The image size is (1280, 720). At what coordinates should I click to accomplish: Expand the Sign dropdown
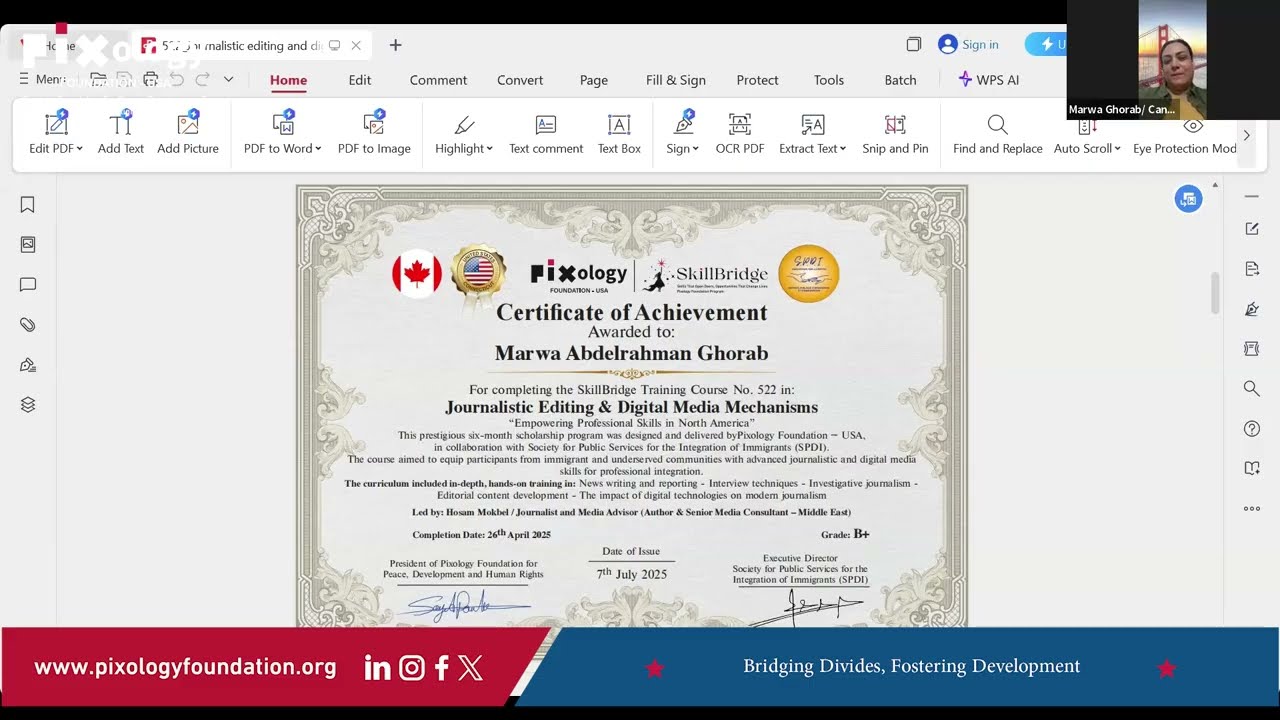pyautogui.click(x=695, y=149)
